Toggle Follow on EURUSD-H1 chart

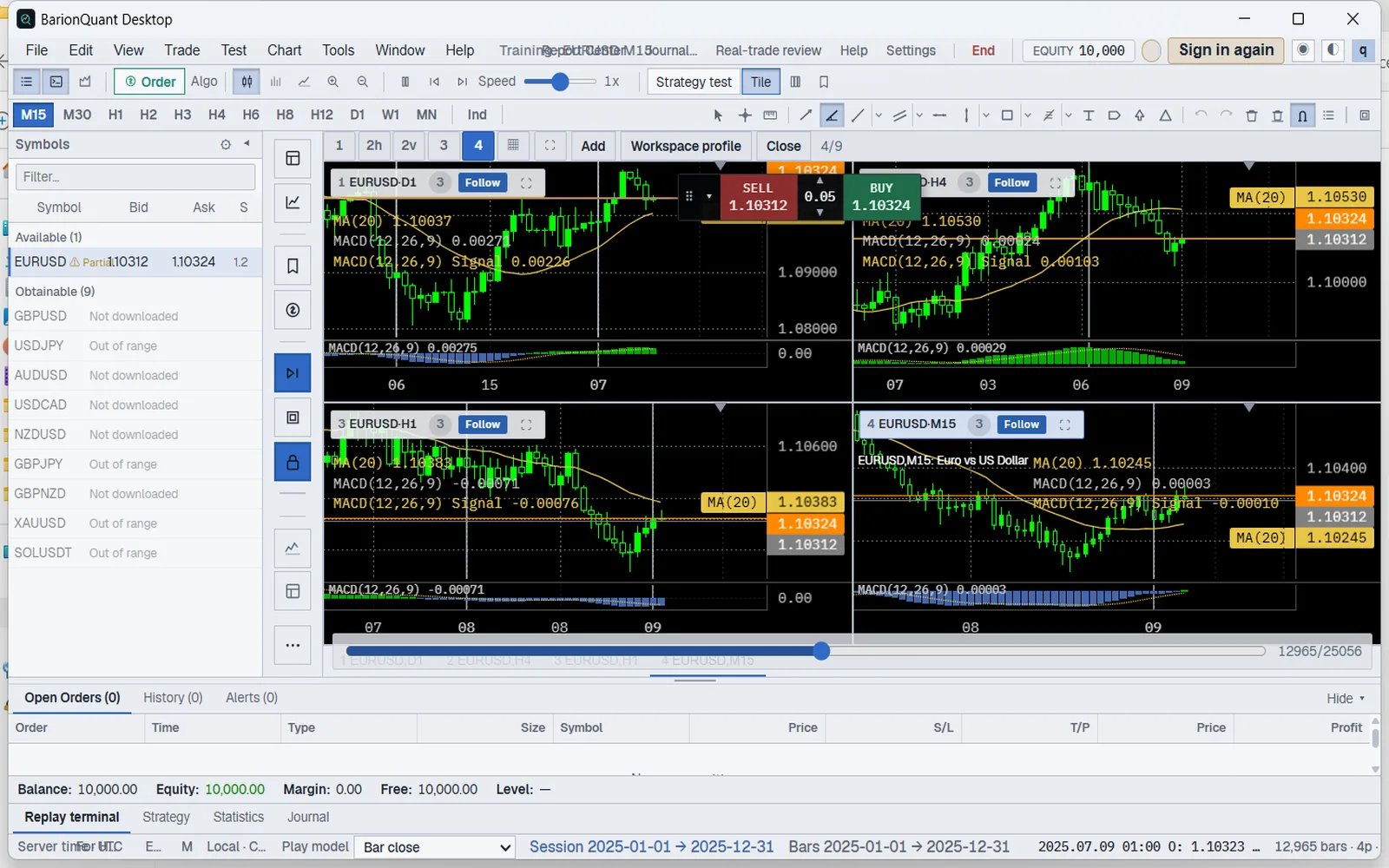(483, 424)
